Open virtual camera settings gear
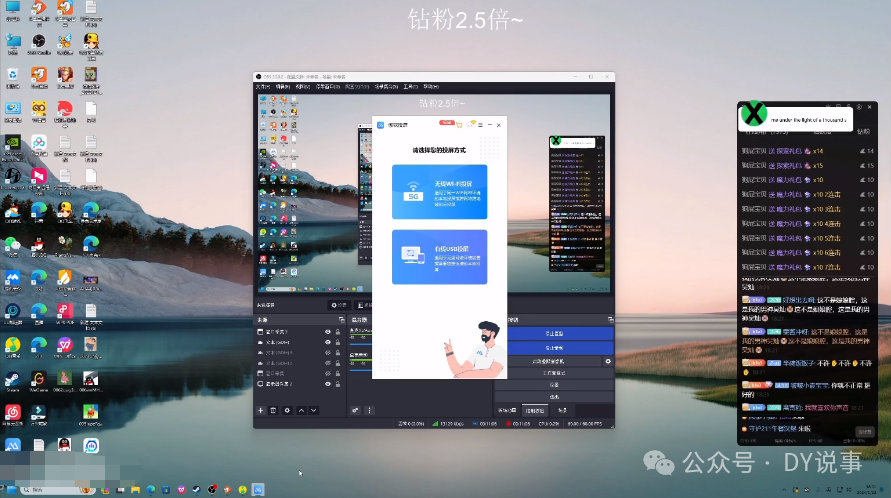Screen dimensions: 891x498 tap(608, 362)
